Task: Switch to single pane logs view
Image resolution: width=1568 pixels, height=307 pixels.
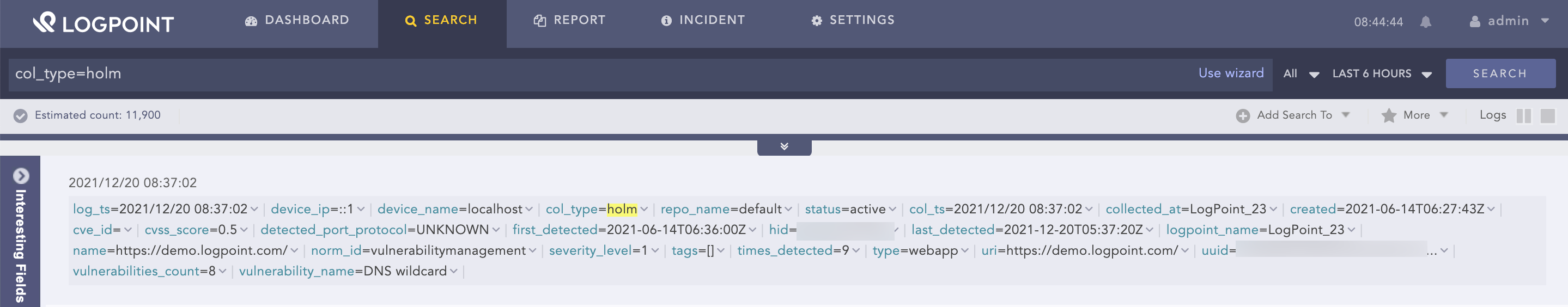Action: point(1547,115)
